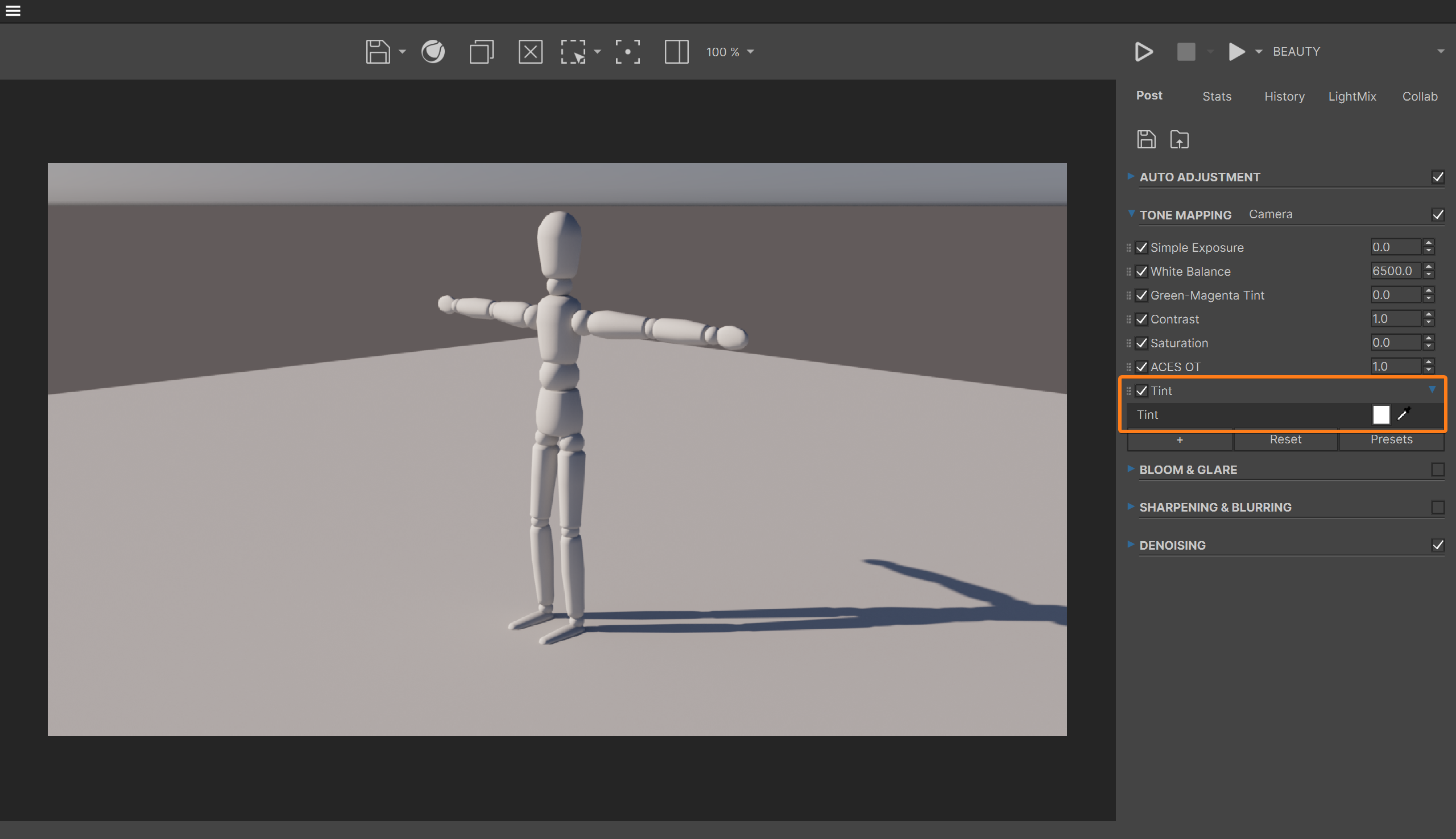Increase Contrast with up spinner
This screenshot has width=1456, height=839.
(x=1428, y=315)
